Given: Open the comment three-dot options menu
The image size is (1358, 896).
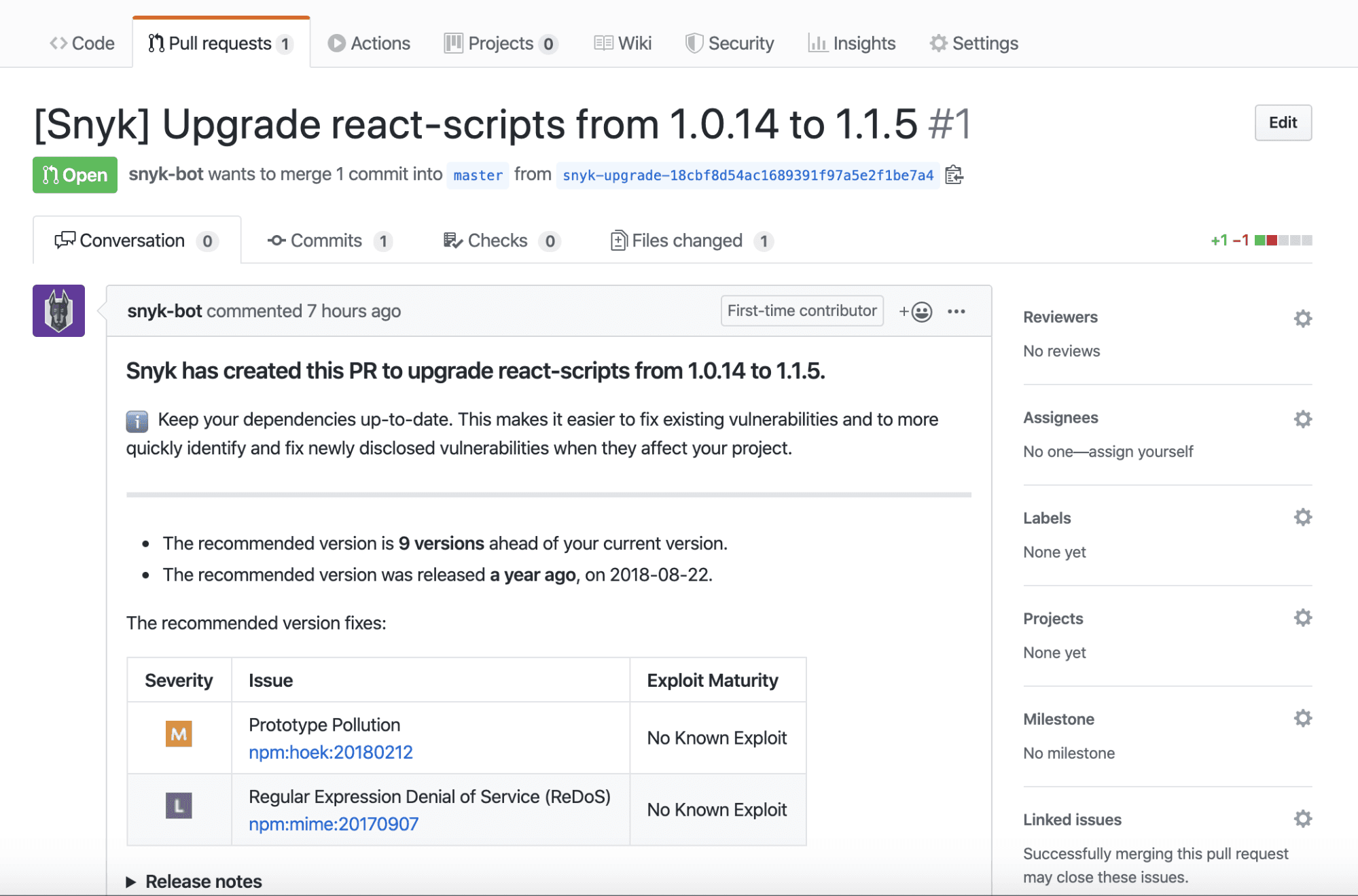Looking at the screenshot, I should tap(957, 311).
